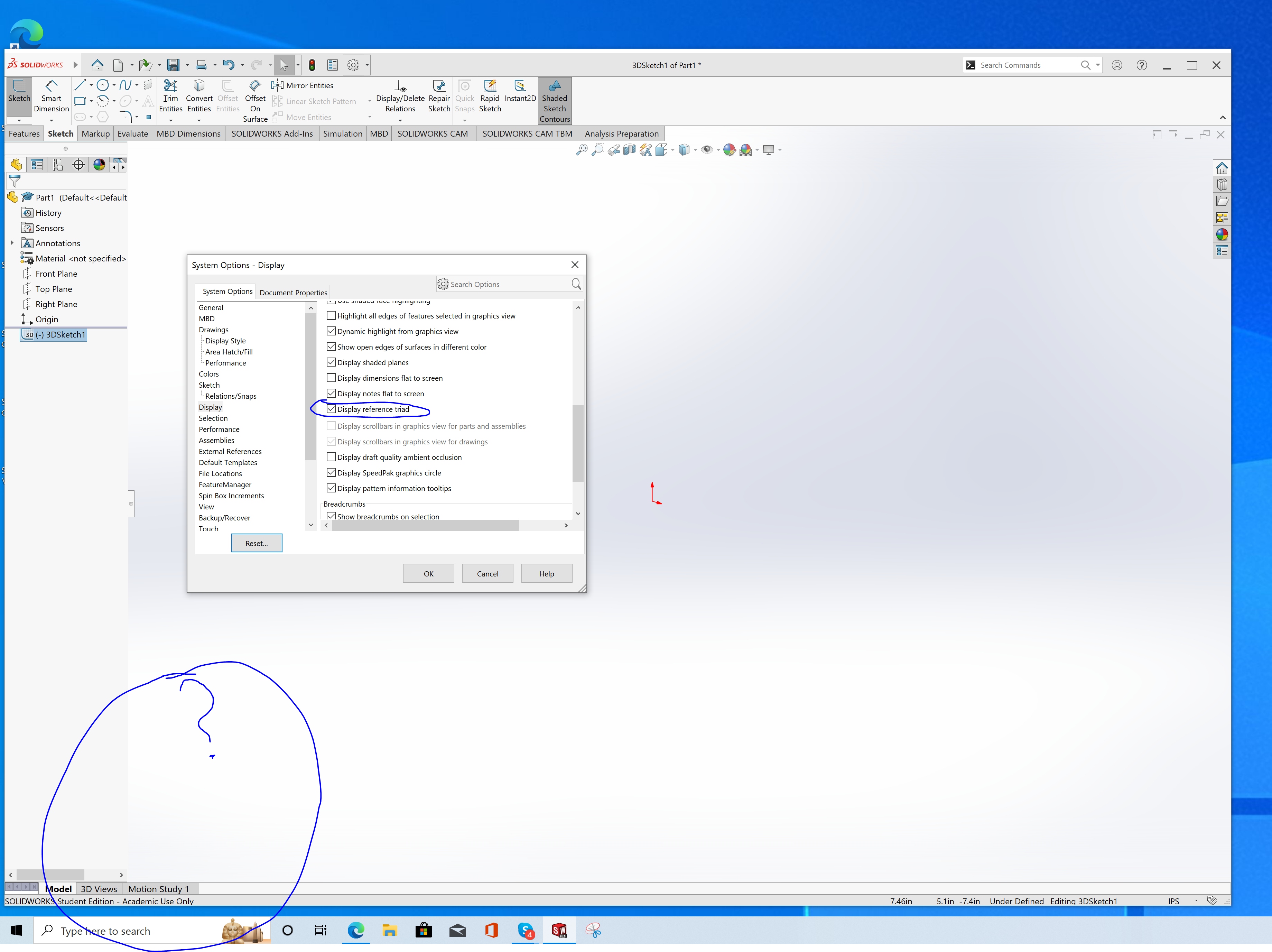This screenshot has height=952, width=1272.
Task: Open the Evaluate ribbon tab
Action: pos(132,133)
